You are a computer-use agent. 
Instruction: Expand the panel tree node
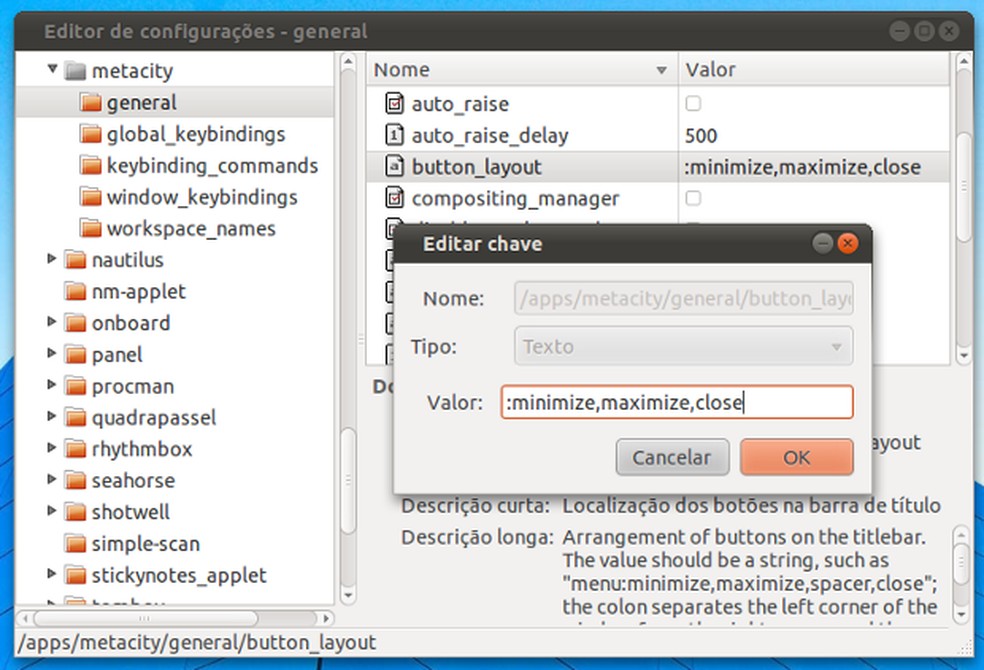[x=52, y=353]
